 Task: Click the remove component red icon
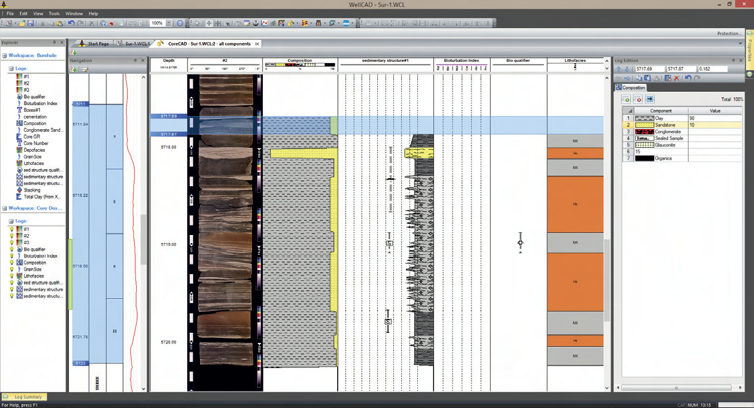coord(638,99)
